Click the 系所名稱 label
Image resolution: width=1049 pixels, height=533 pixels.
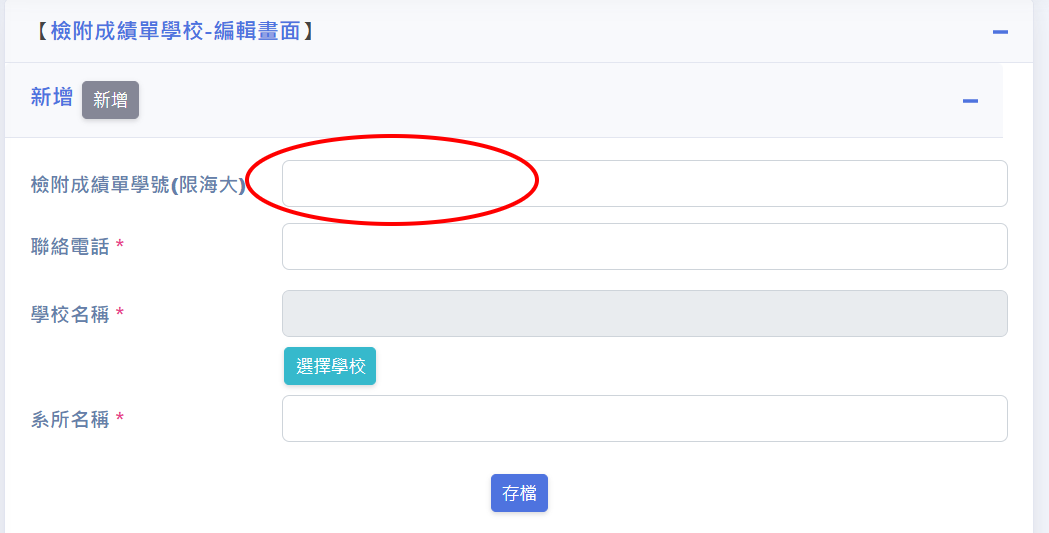70,419
